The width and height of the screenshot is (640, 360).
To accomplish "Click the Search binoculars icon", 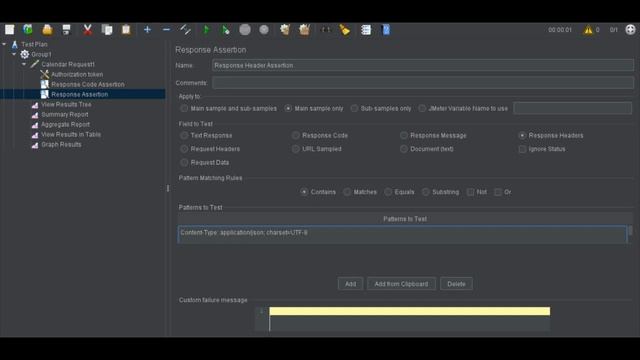I will tap(325, 29).
